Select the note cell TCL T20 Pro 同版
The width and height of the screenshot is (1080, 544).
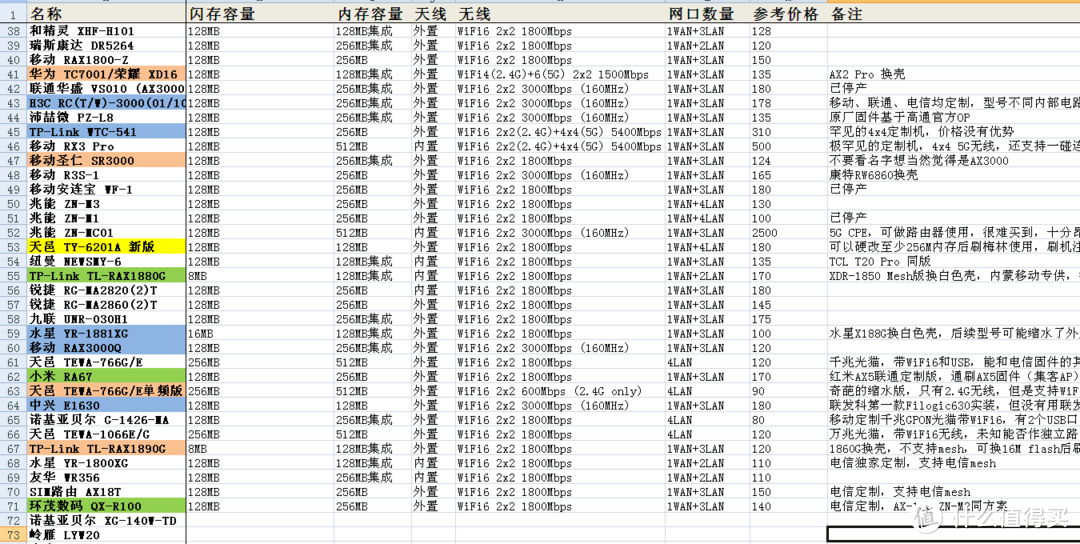coord(953,262)
